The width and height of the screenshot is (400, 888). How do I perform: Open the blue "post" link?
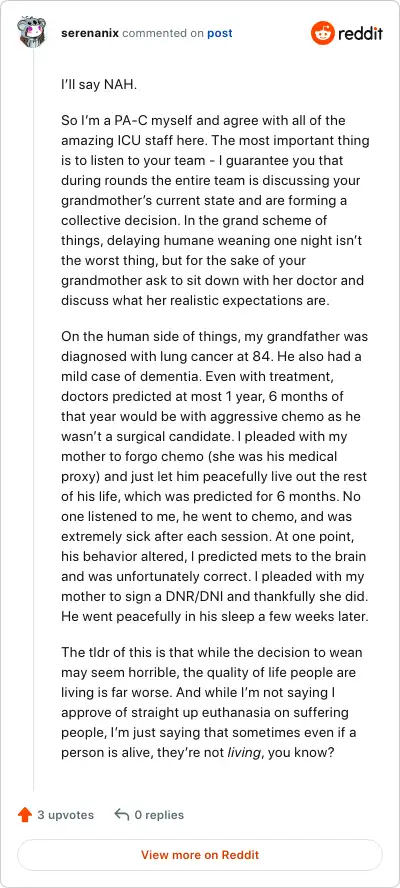(219, 33)
